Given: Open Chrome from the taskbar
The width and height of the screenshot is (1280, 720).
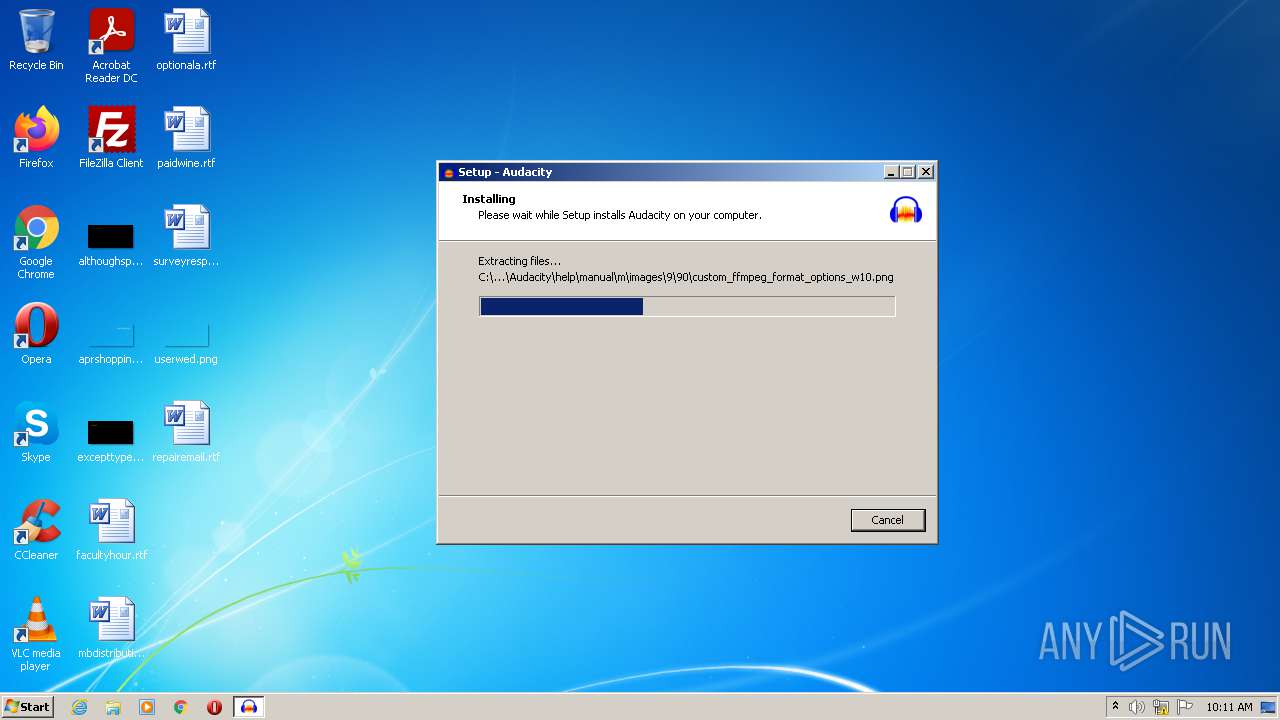Looking at the screenshot, I should click(181, 707).
